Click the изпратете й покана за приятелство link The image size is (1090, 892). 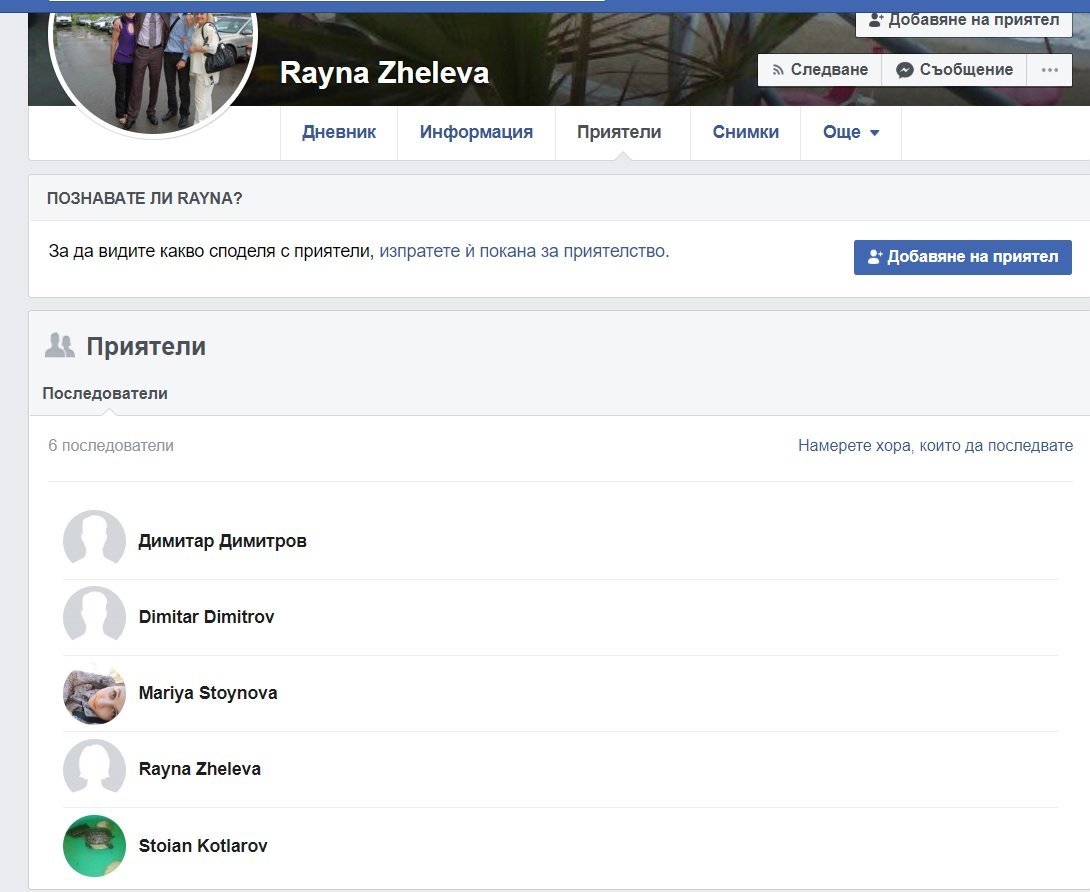click(523, 251)
